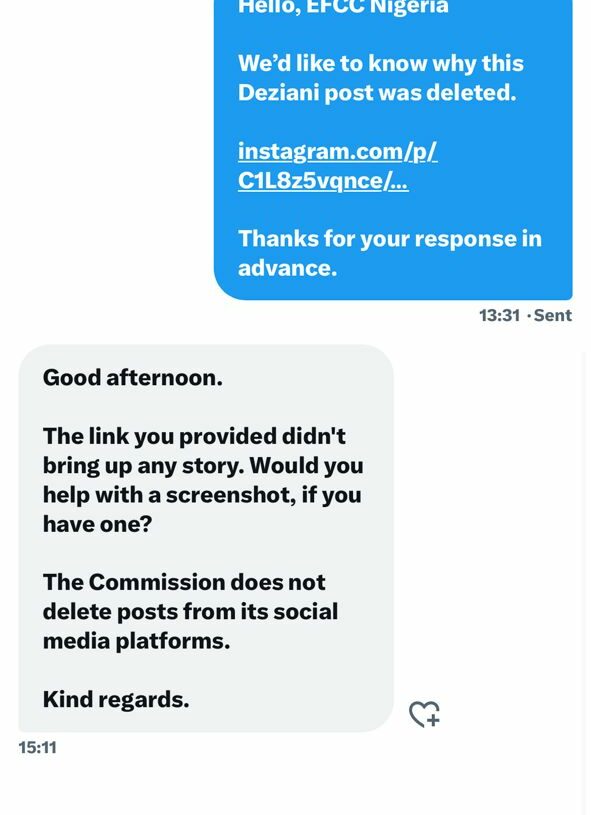Tap the 15:11 received timestamp
The image size is (591, 815).
(x=37, y=747)
